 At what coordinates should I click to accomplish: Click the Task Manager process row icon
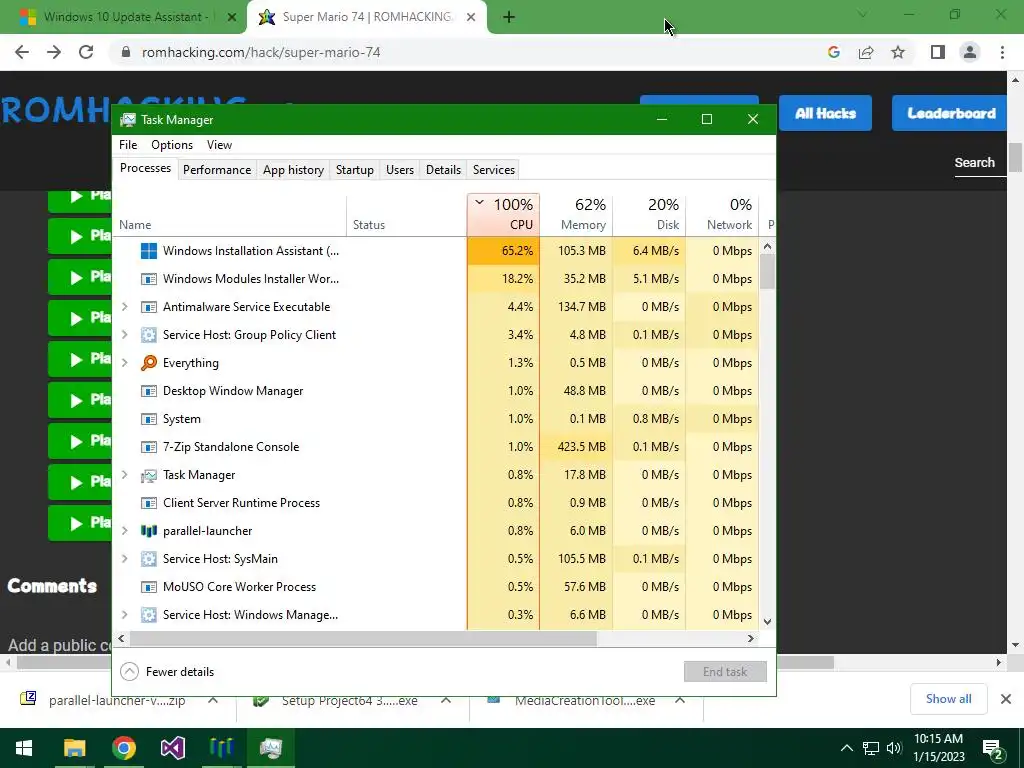click(x=149, y=475)
